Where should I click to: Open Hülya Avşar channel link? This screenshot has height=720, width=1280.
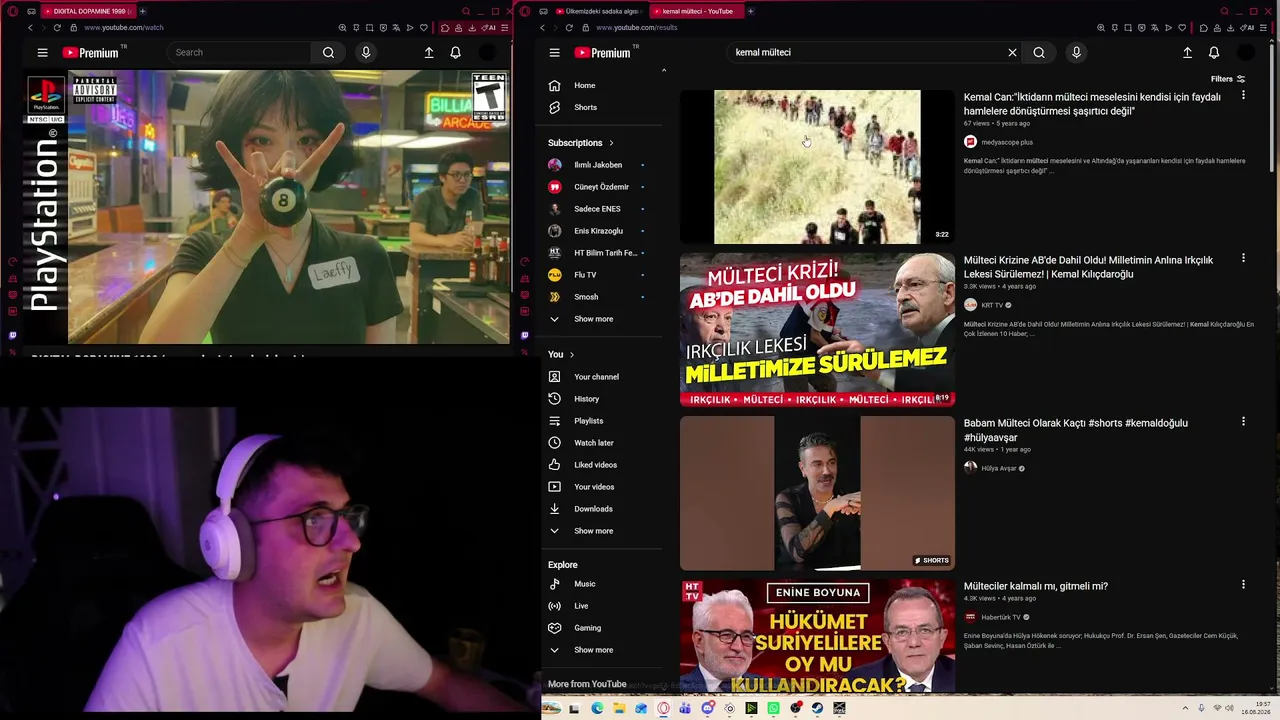[x=999, y=468]
